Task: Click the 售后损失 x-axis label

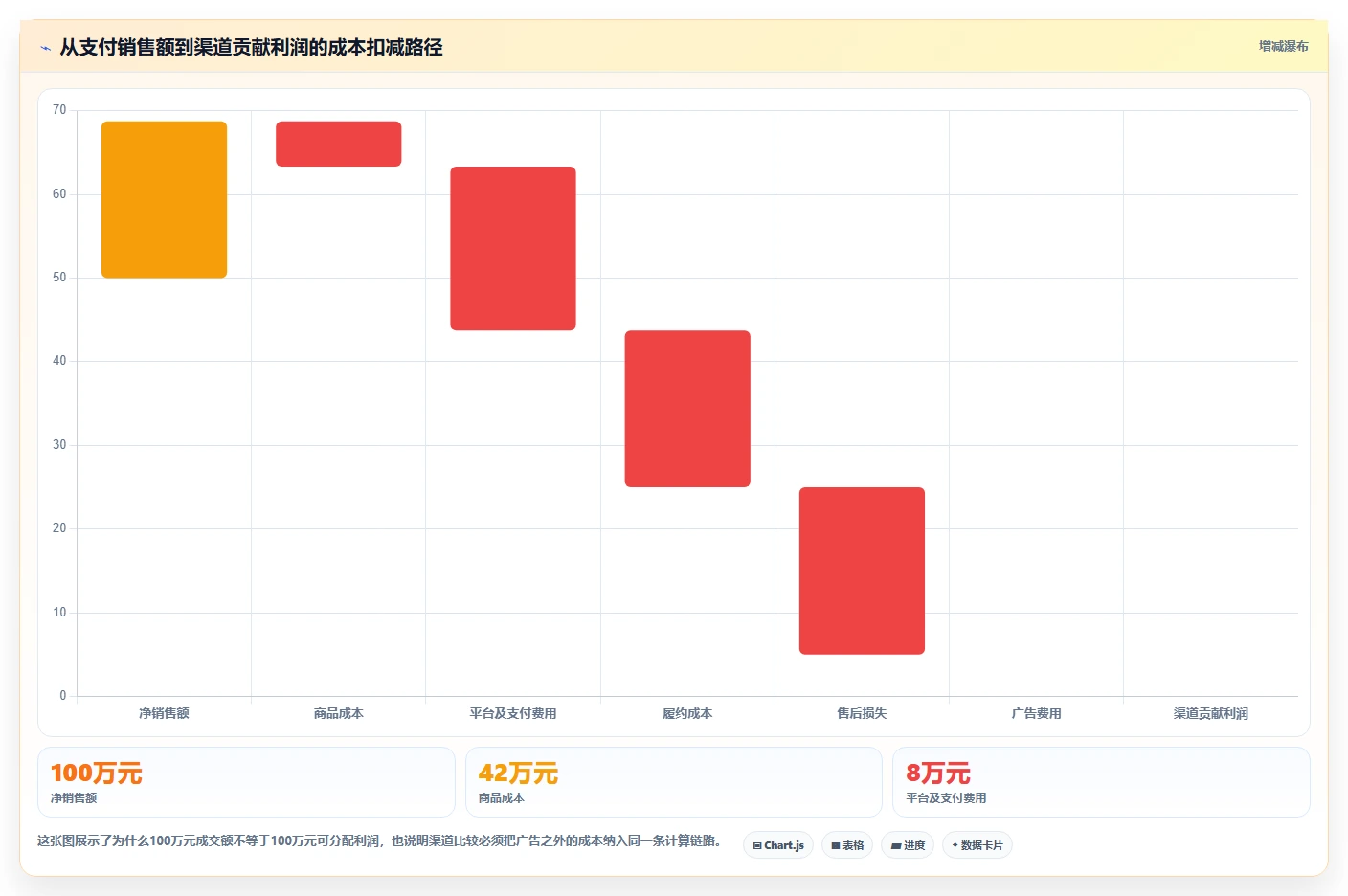Action: click(862, 713)
